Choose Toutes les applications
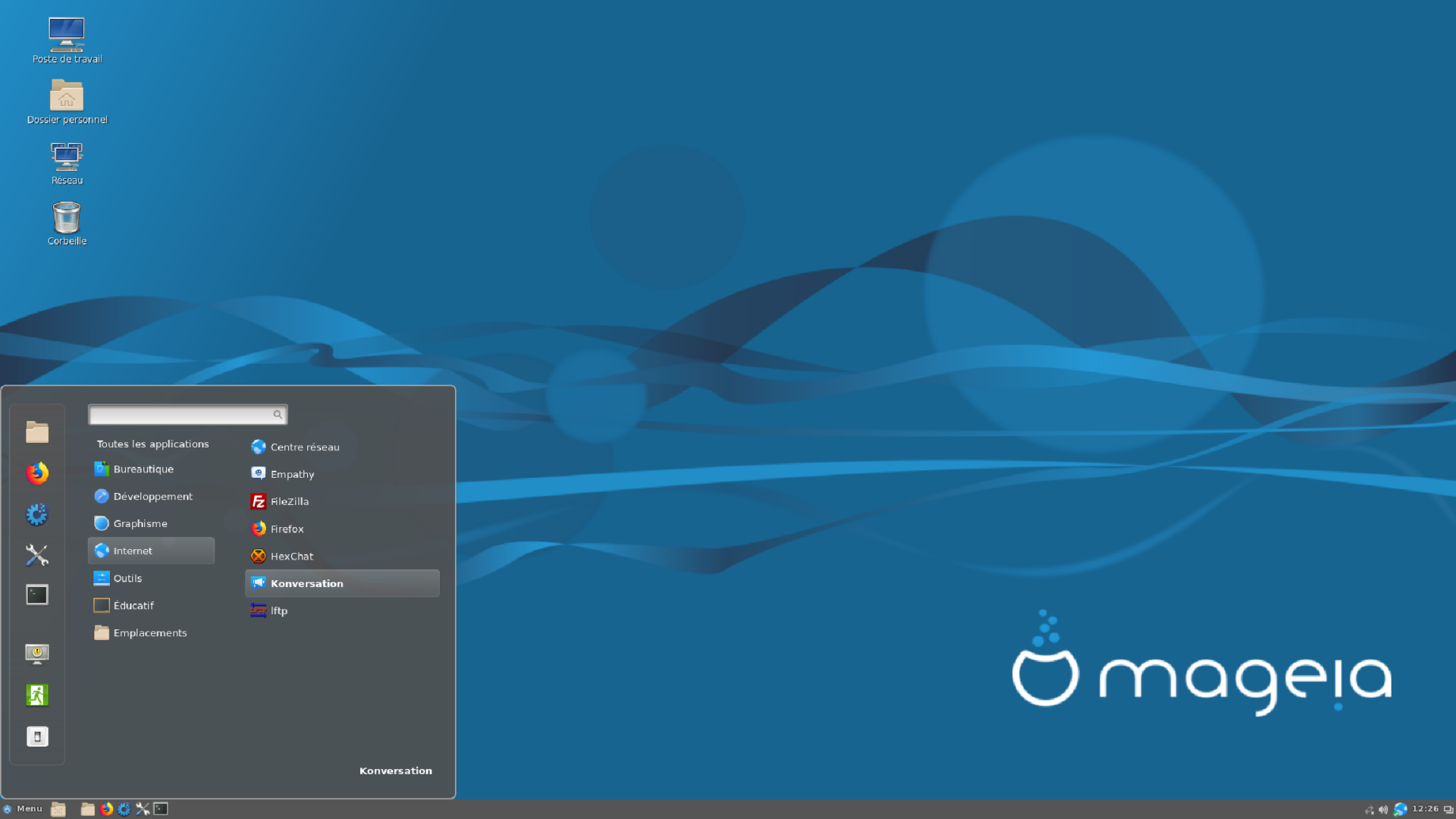The width and height of the screenshot is (1456, 819). (152, 444)
